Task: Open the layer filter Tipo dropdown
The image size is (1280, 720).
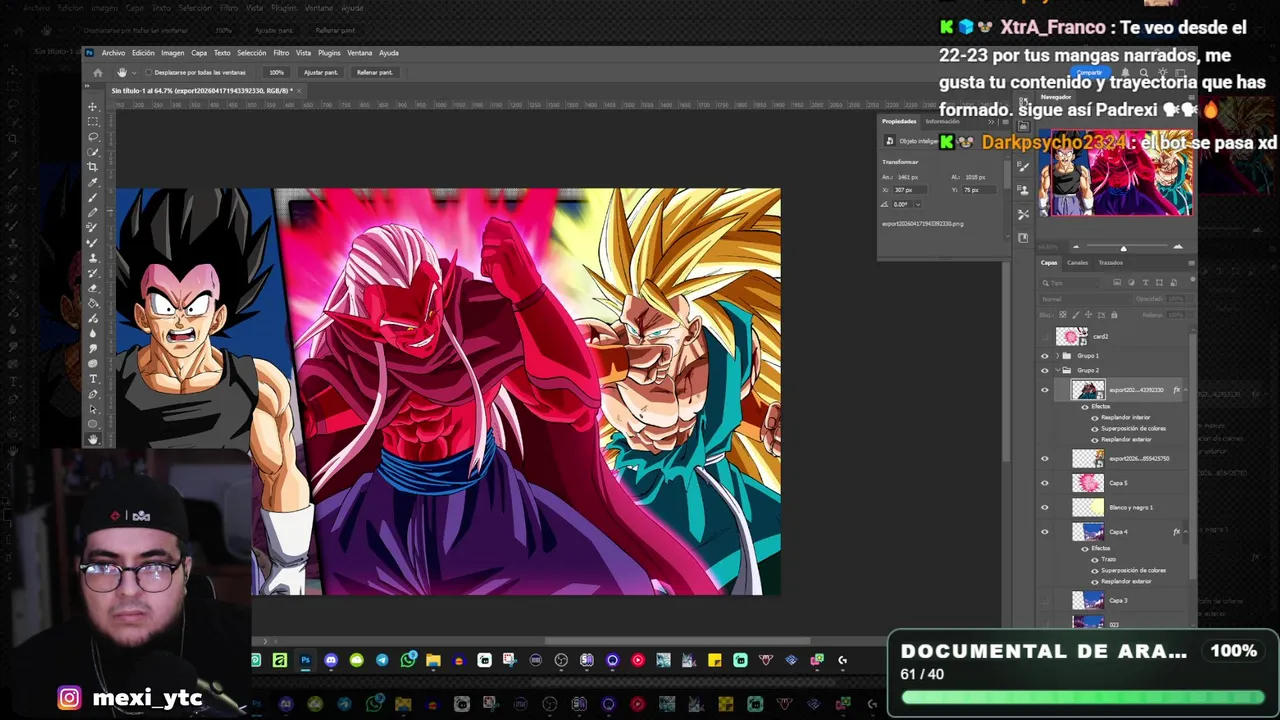Action: pos(1070,283)
